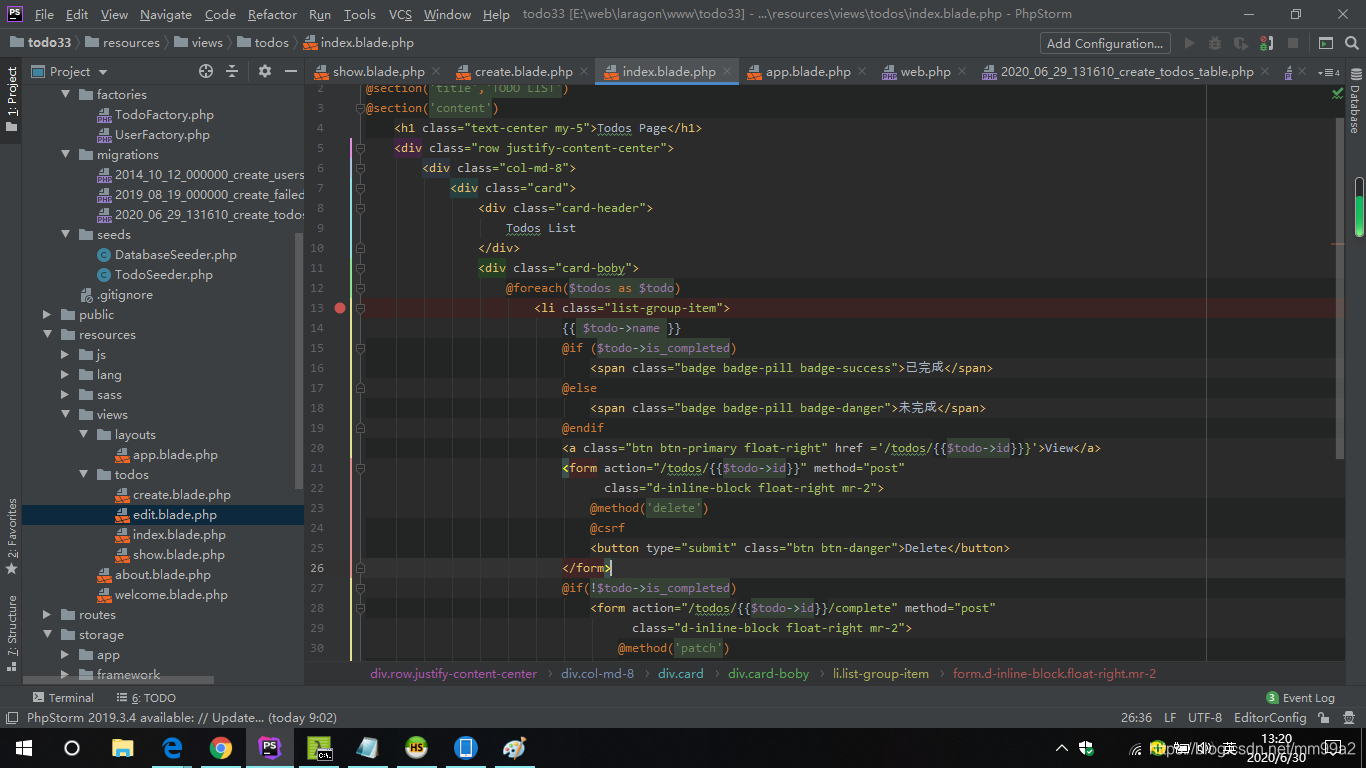The width and height of the screenshot is (1366, 768).
Task: Expand the routes folder
Action: [x=47, y=614]
